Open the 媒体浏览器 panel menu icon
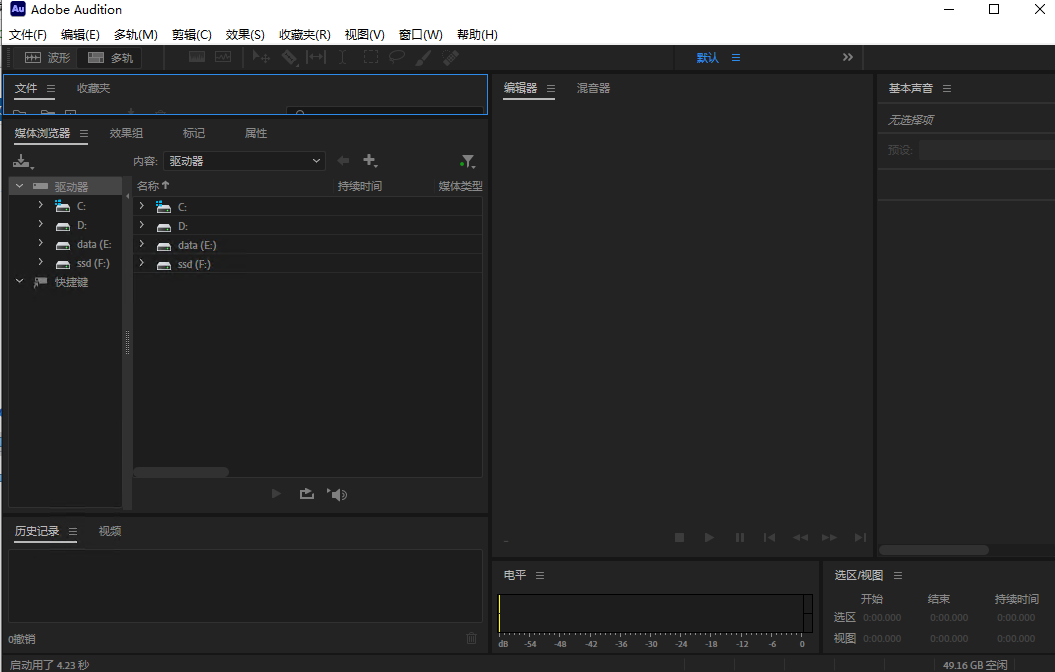Image resolution: width=1055 pixels, height=672 pixels. 84,133
